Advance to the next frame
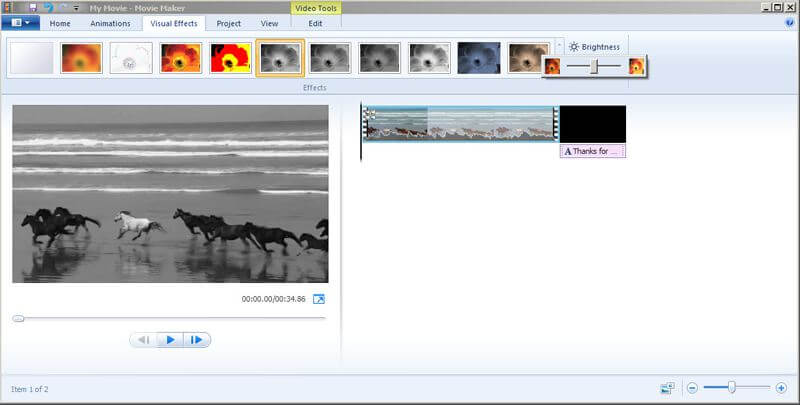800x405 pixels. [197, 340]
